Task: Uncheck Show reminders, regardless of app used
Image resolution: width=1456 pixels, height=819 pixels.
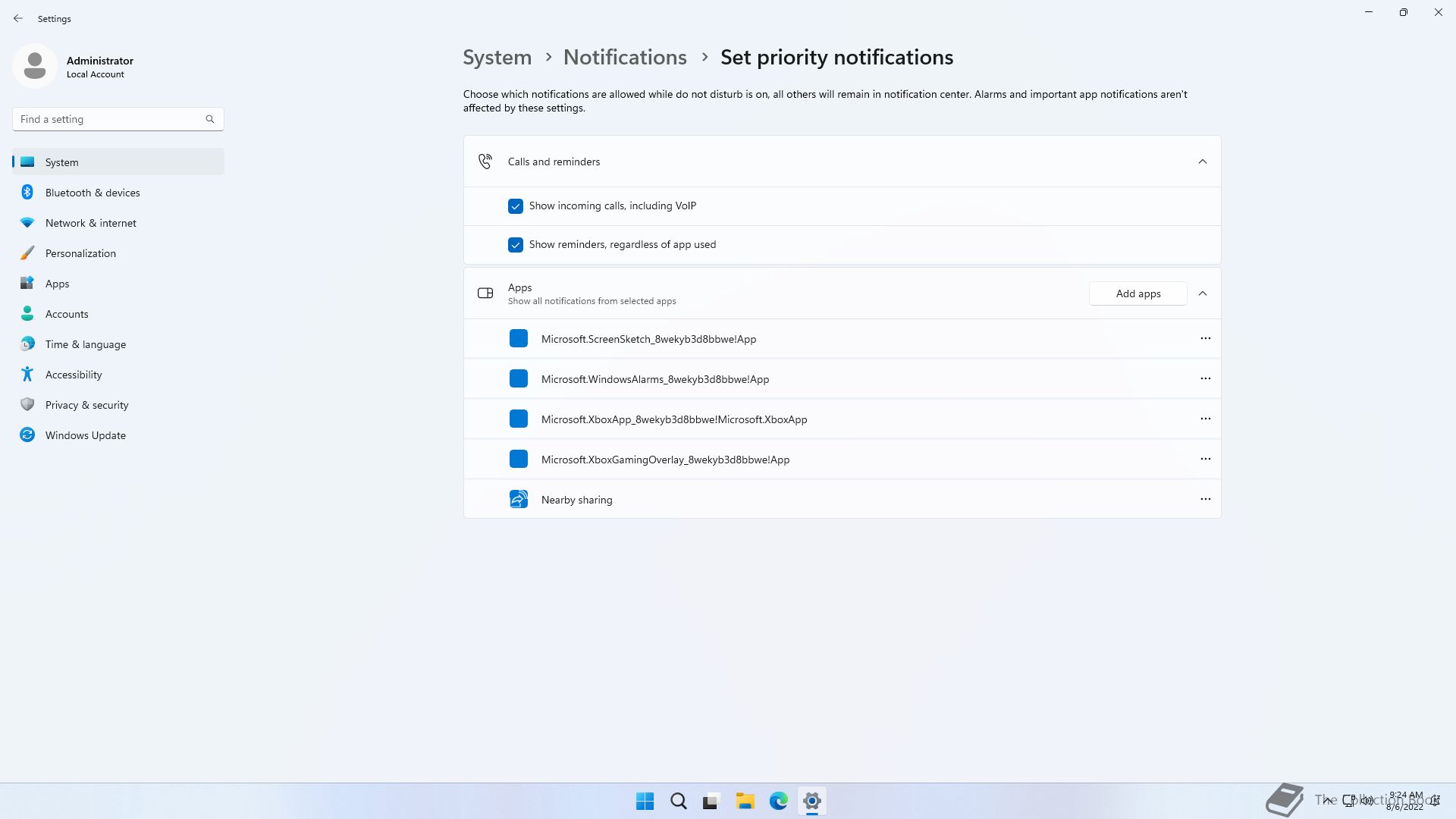Action: (x=516, y=245)
